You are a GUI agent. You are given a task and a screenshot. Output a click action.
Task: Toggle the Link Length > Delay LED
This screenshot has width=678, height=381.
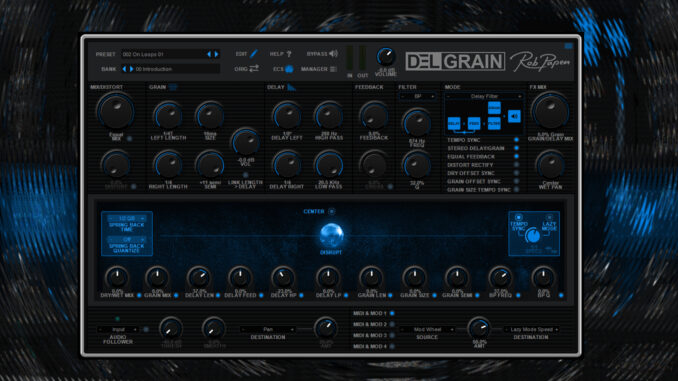[245, 175]
